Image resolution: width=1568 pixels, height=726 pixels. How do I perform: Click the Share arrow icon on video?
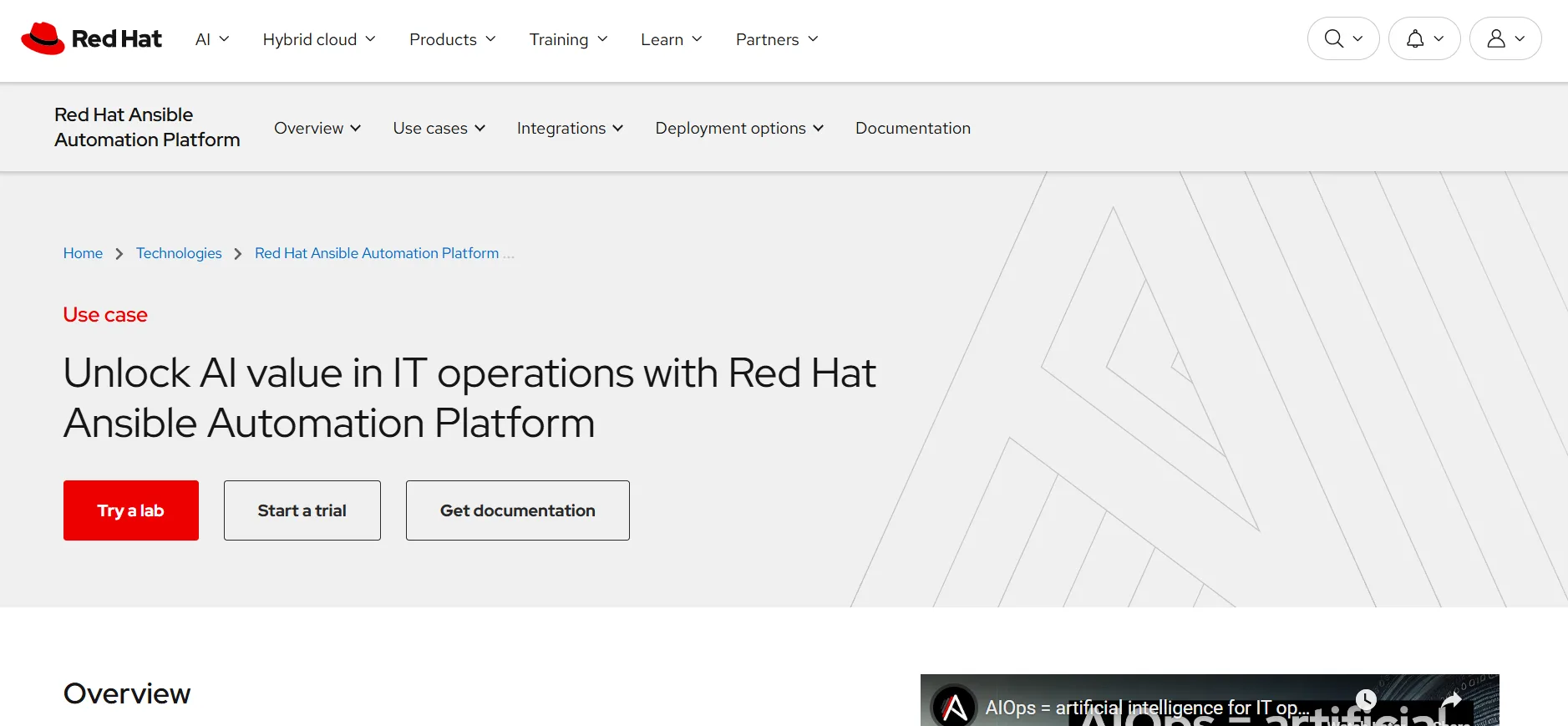coord(1452,700)
